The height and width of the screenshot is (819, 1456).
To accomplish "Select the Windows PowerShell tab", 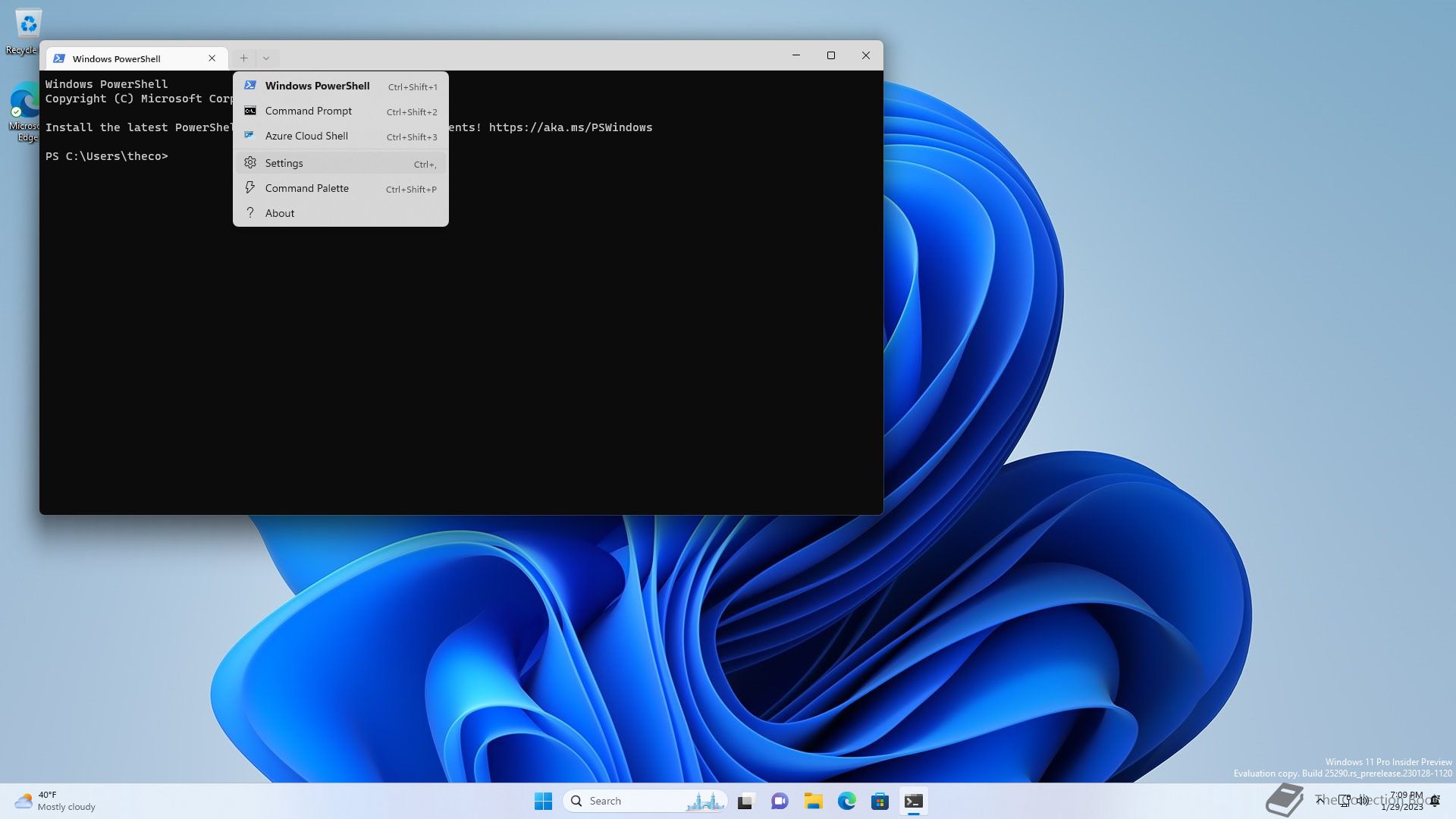I will (136, 58).
